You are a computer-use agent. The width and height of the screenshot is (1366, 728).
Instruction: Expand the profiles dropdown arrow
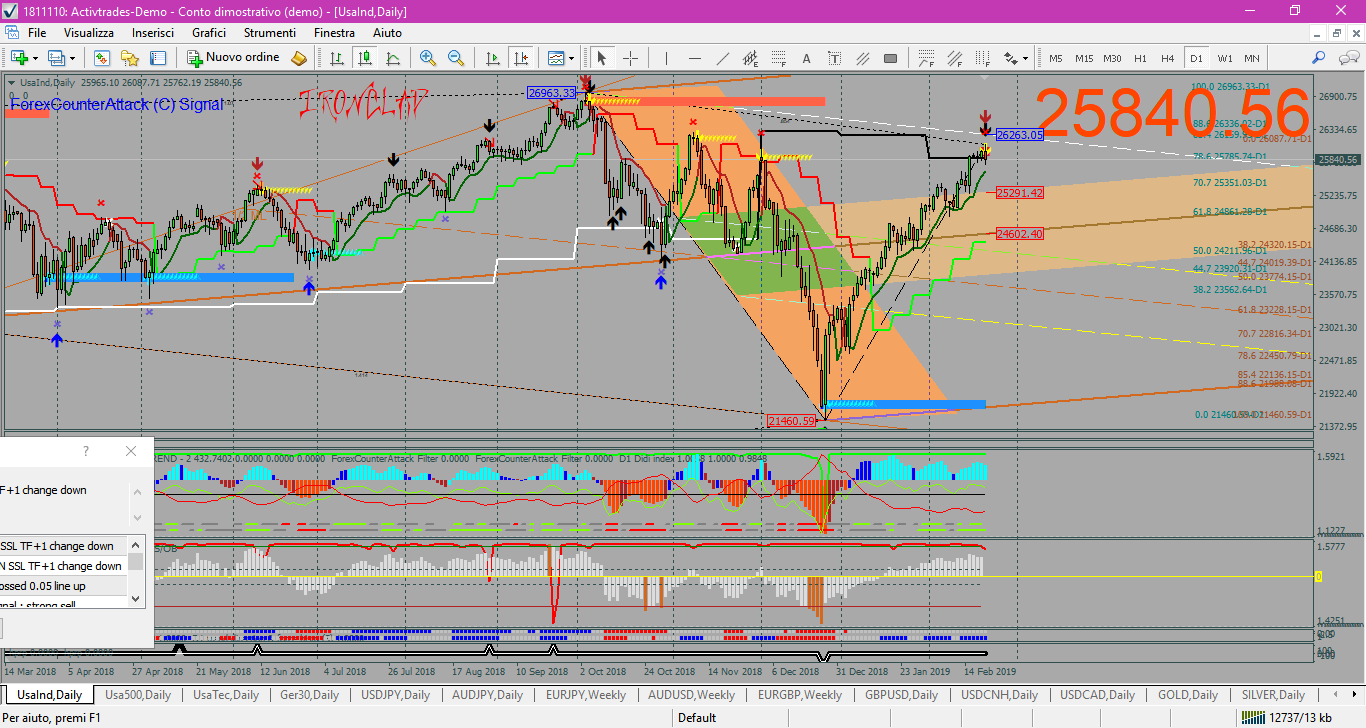click(x=72, y=58)
